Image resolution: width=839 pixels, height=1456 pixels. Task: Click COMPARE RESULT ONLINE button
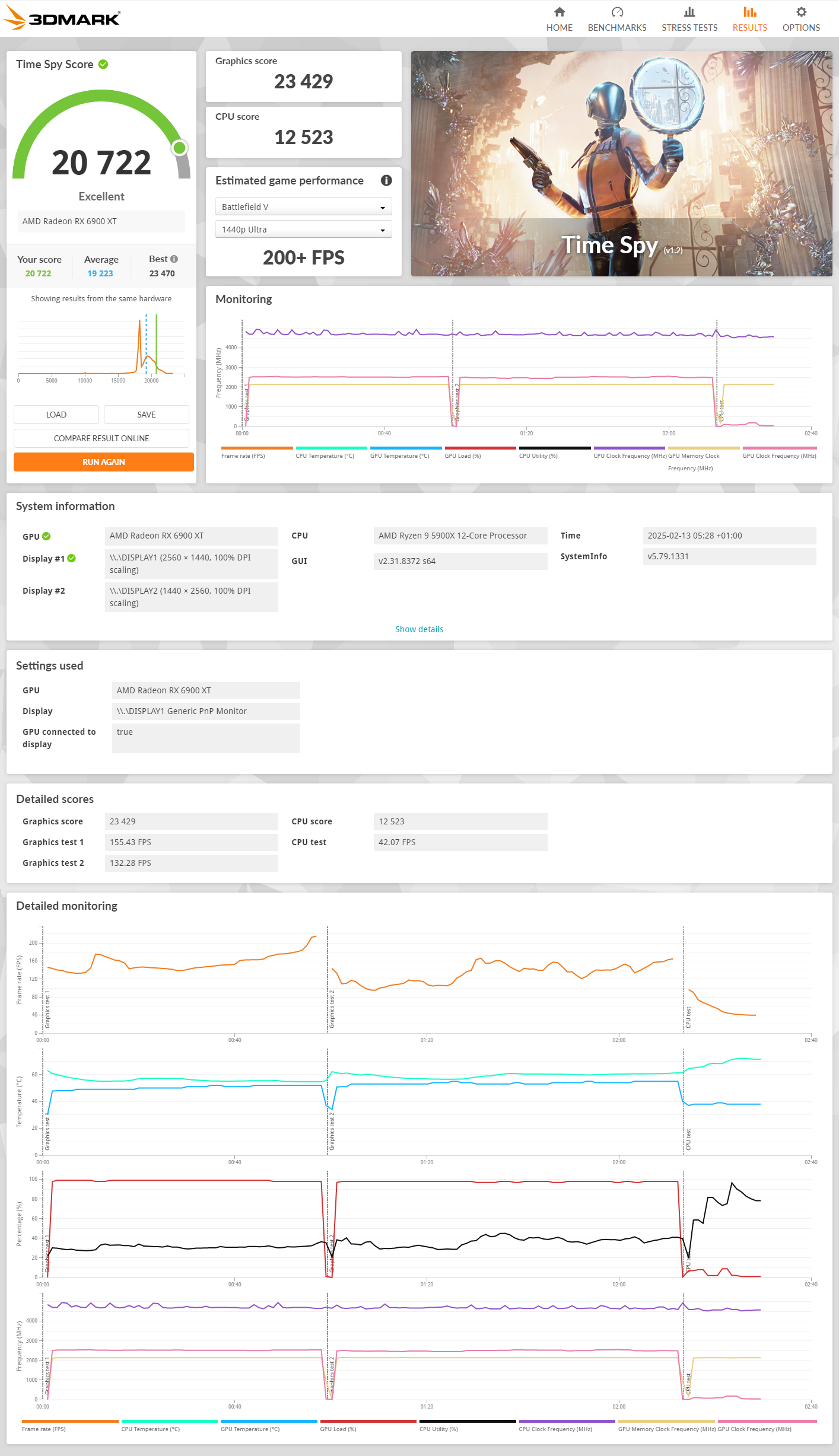point(101,438)
